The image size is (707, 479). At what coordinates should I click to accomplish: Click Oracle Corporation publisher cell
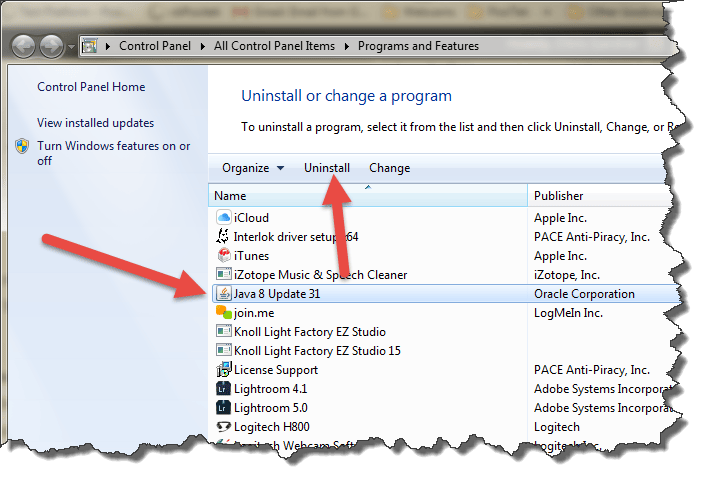(584, 294)
